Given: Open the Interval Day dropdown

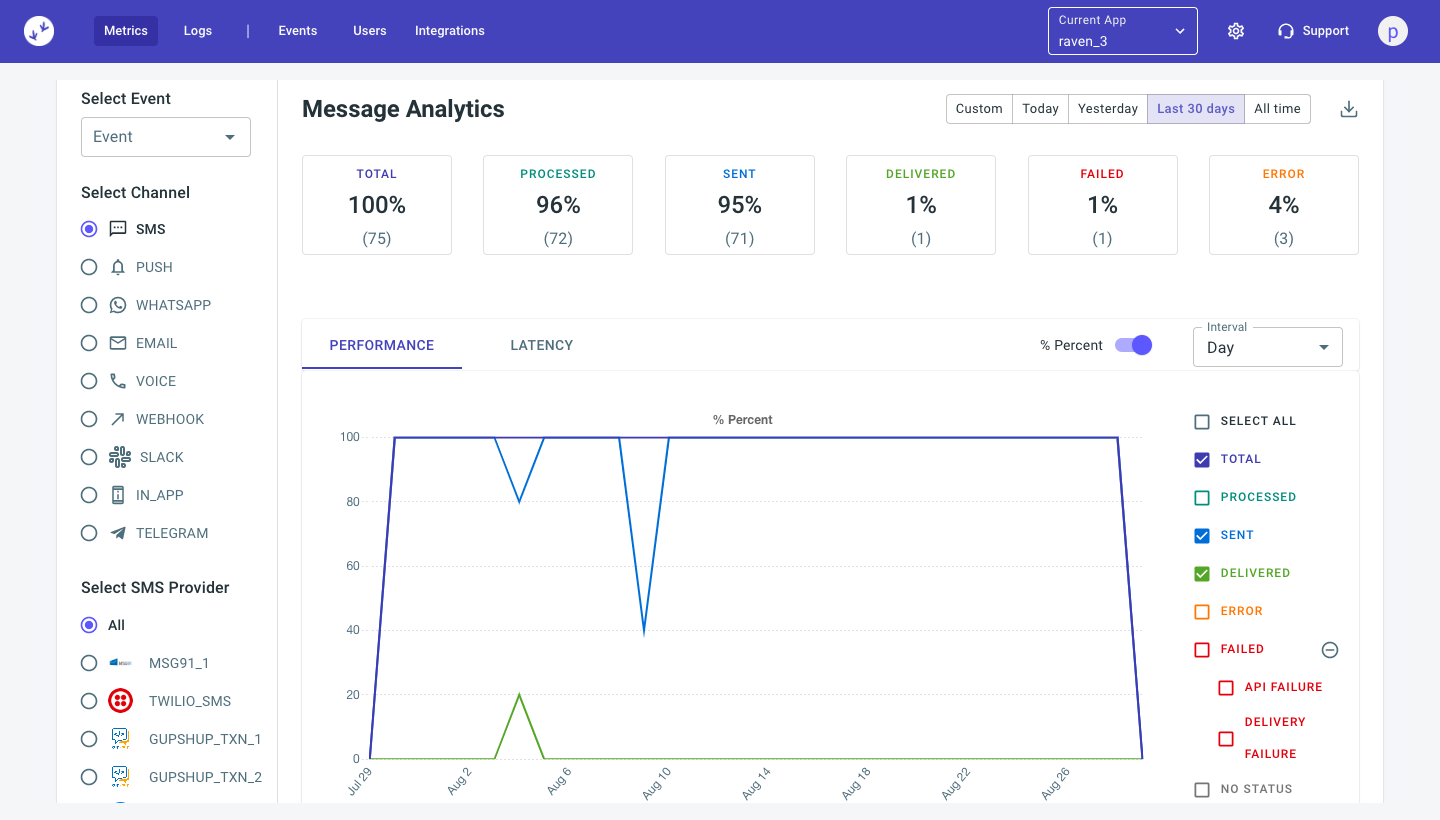Looking at the screenshot, I should [x=1267, y=346].
